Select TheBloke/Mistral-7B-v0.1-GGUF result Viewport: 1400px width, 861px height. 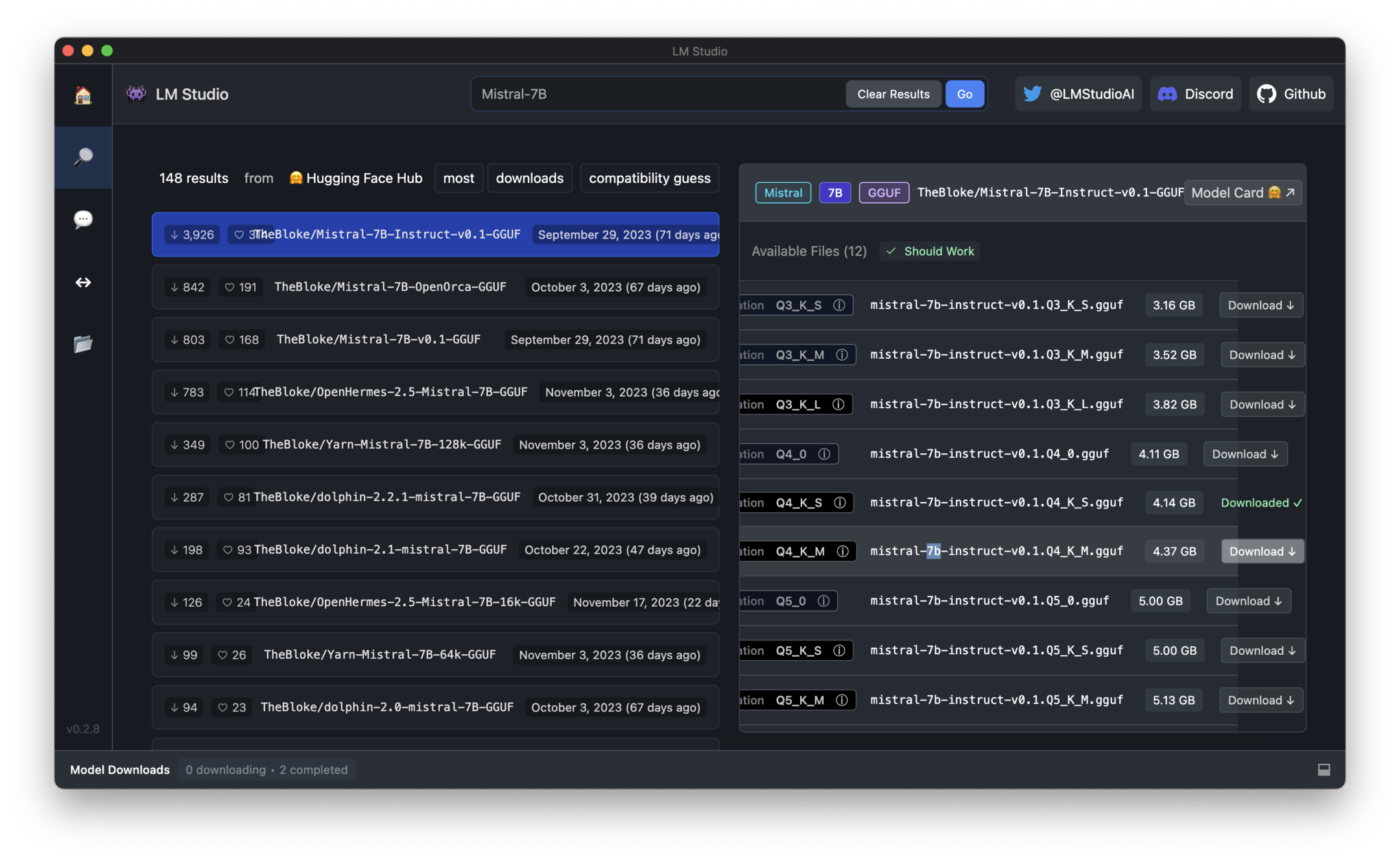click(x=435, y=339)
